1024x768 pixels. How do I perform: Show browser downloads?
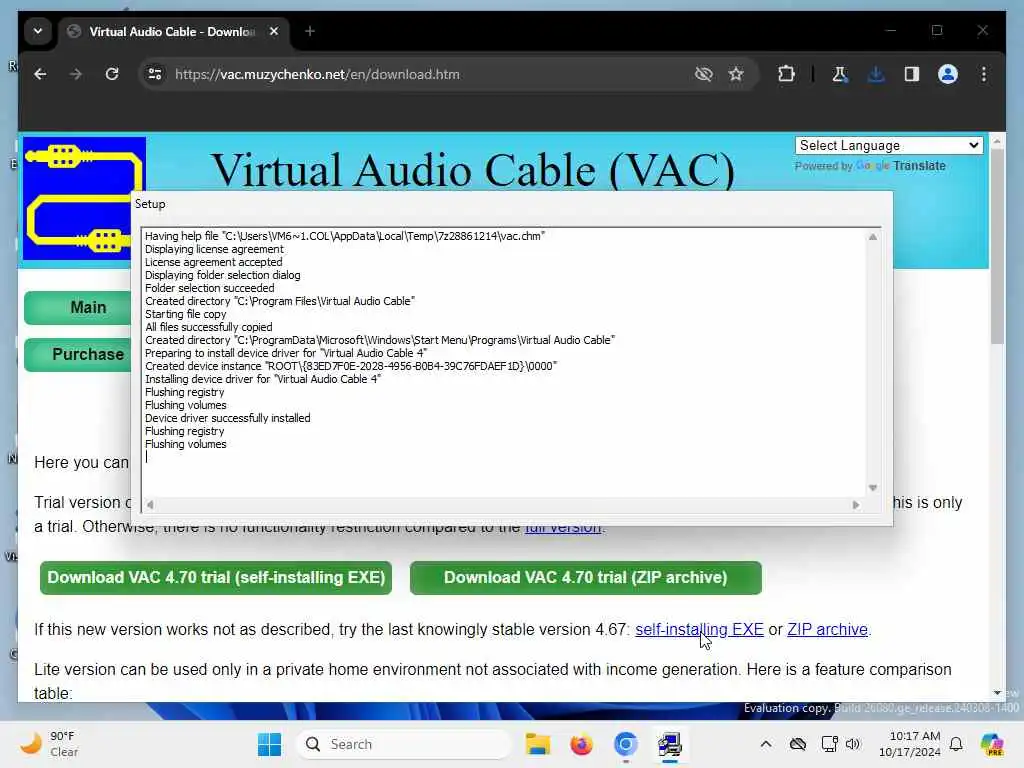click(876, 74)
